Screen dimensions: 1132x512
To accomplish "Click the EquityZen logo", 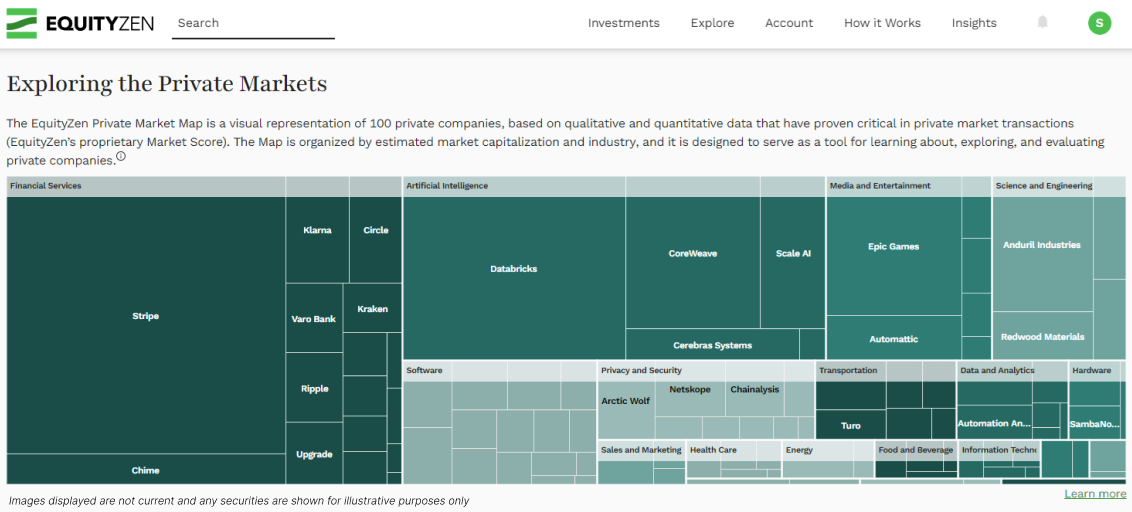I will 79,23.
